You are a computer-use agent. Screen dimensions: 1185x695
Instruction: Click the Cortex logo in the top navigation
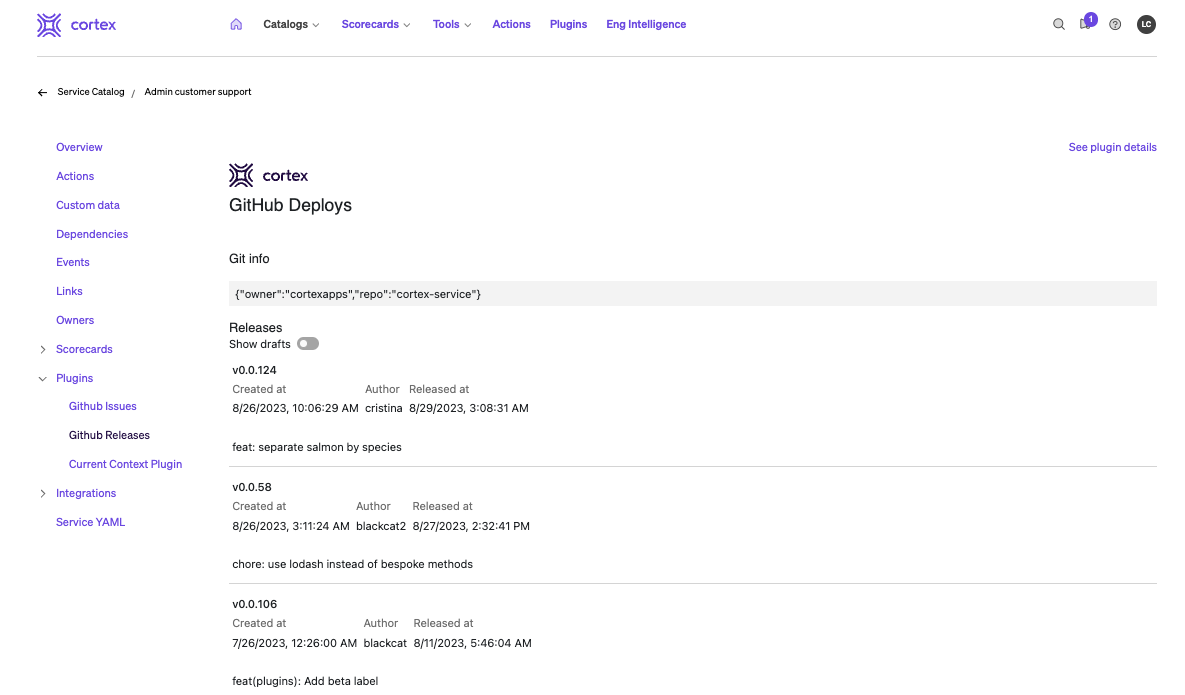tap(76, 24)
